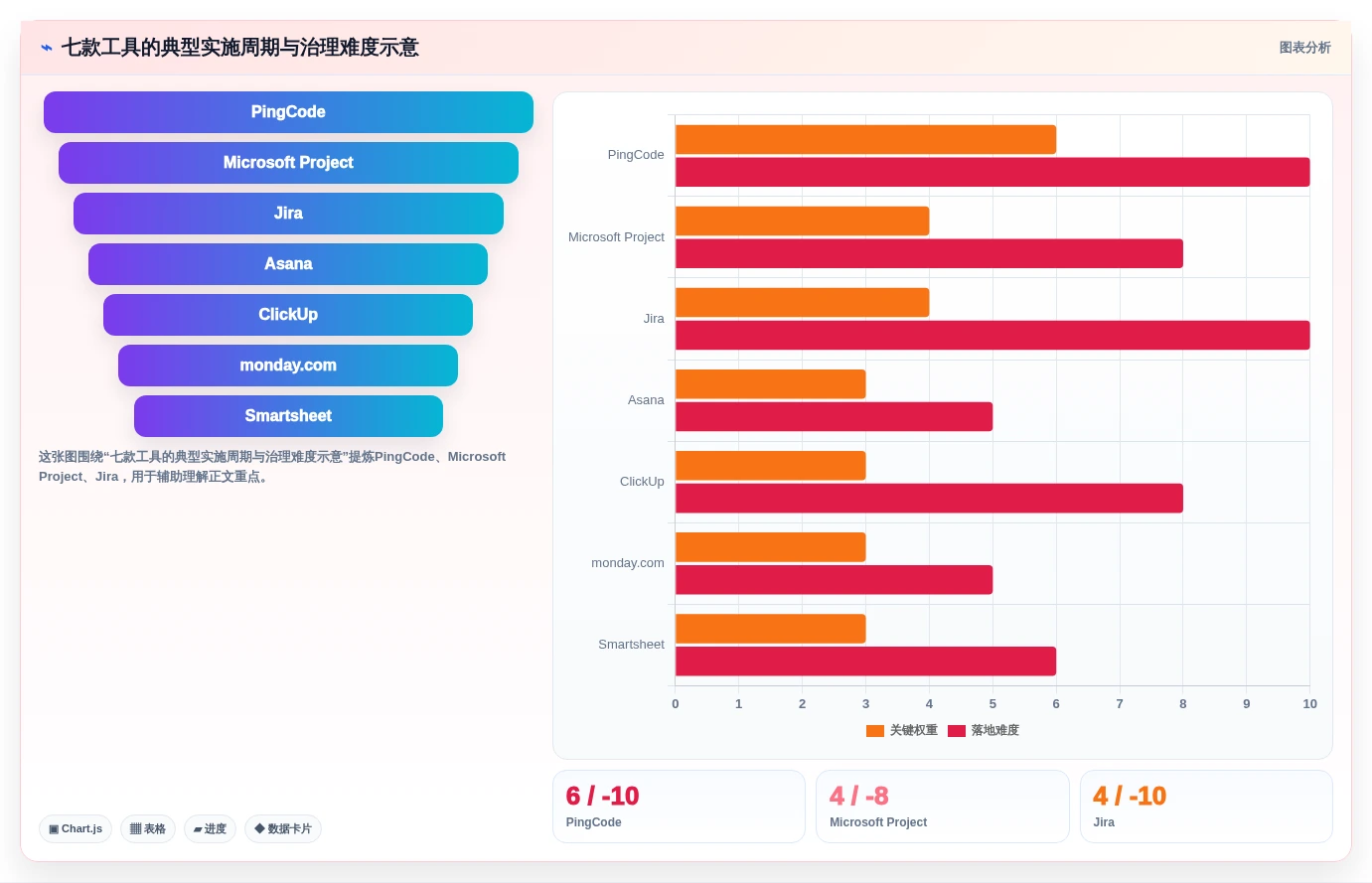Click the PingCode y-axis label
This screenshot has width=1372, height=883.
point(636,155)
